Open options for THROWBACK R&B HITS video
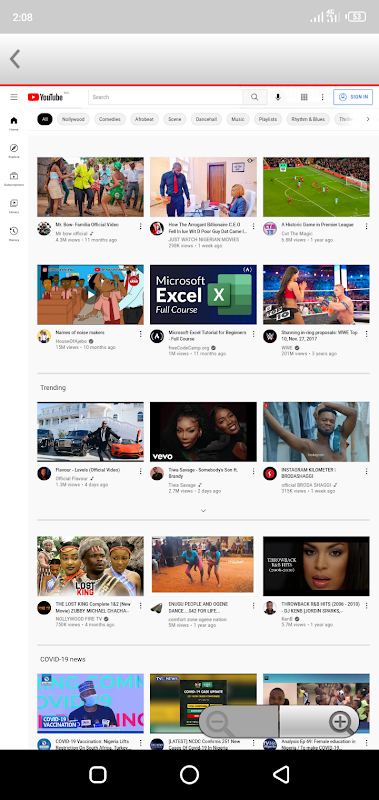The image size is (379, 800). coord(366,605)
